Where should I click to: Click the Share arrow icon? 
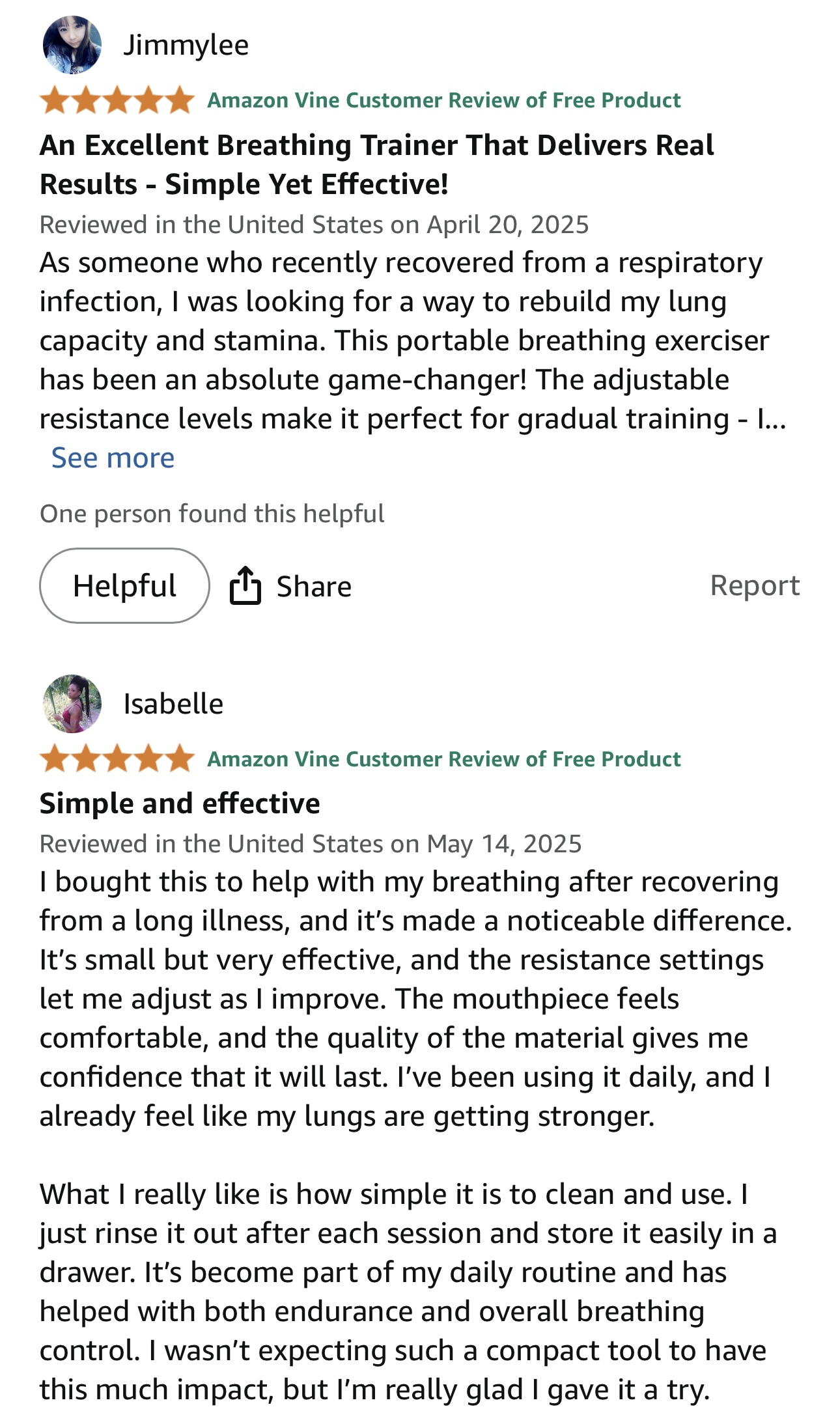click(245, 585)
